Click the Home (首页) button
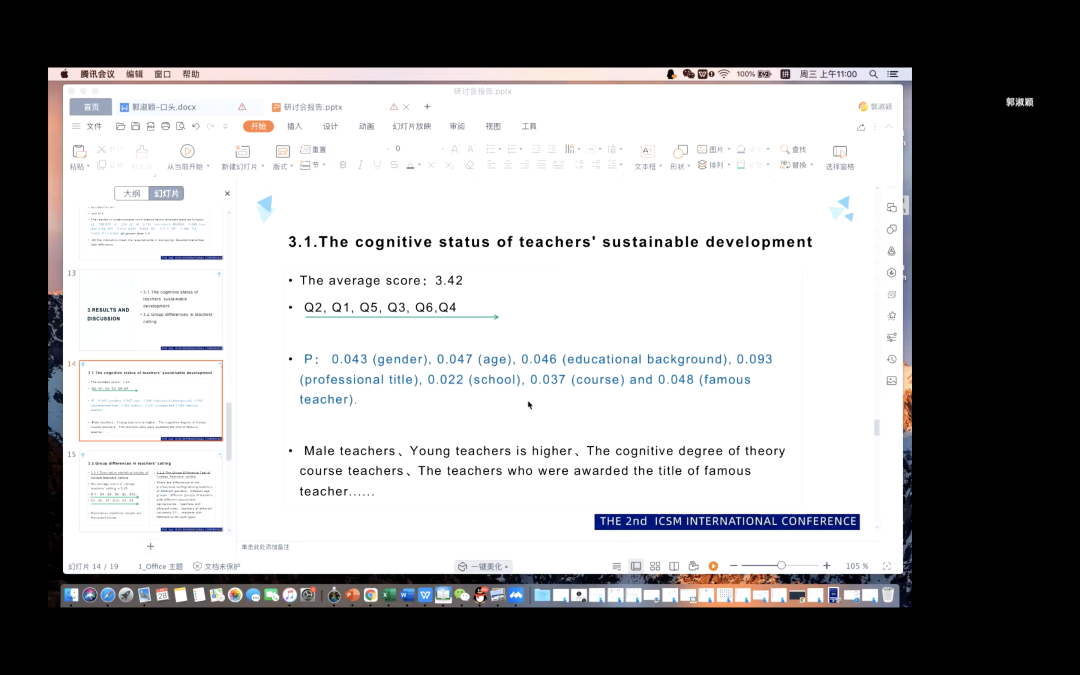 click(x=91, y=107)
